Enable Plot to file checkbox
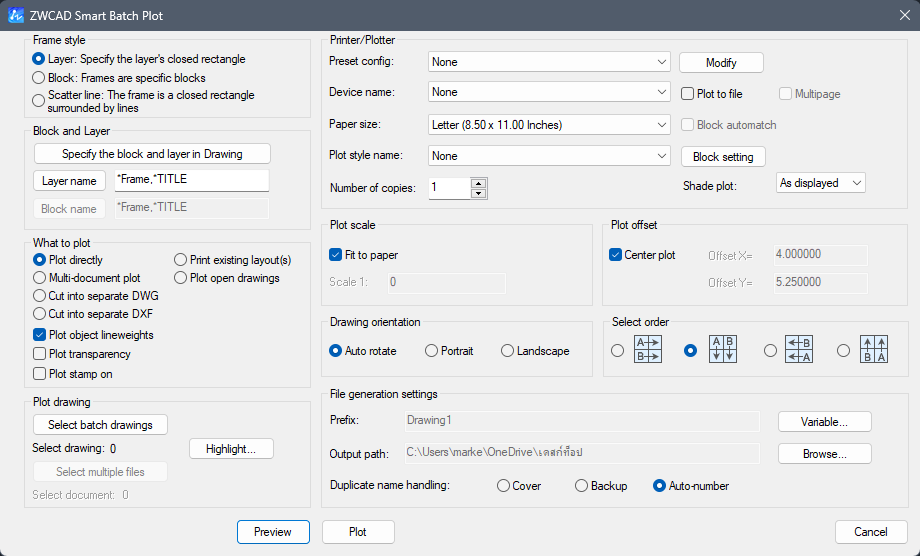 pos(688,94)
